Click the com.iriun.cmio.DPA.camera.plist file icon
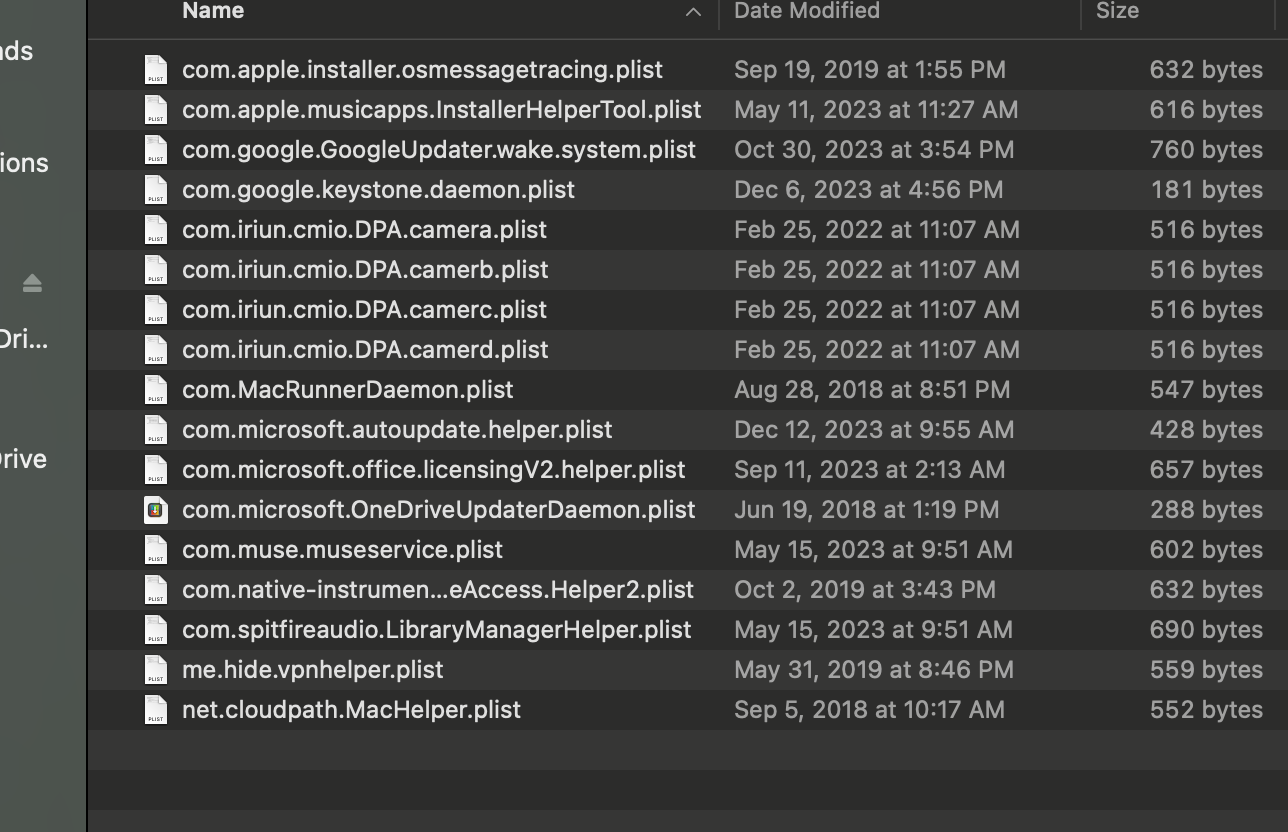Viewport: 1288px width, 832px height. click(x=155, y=230)
